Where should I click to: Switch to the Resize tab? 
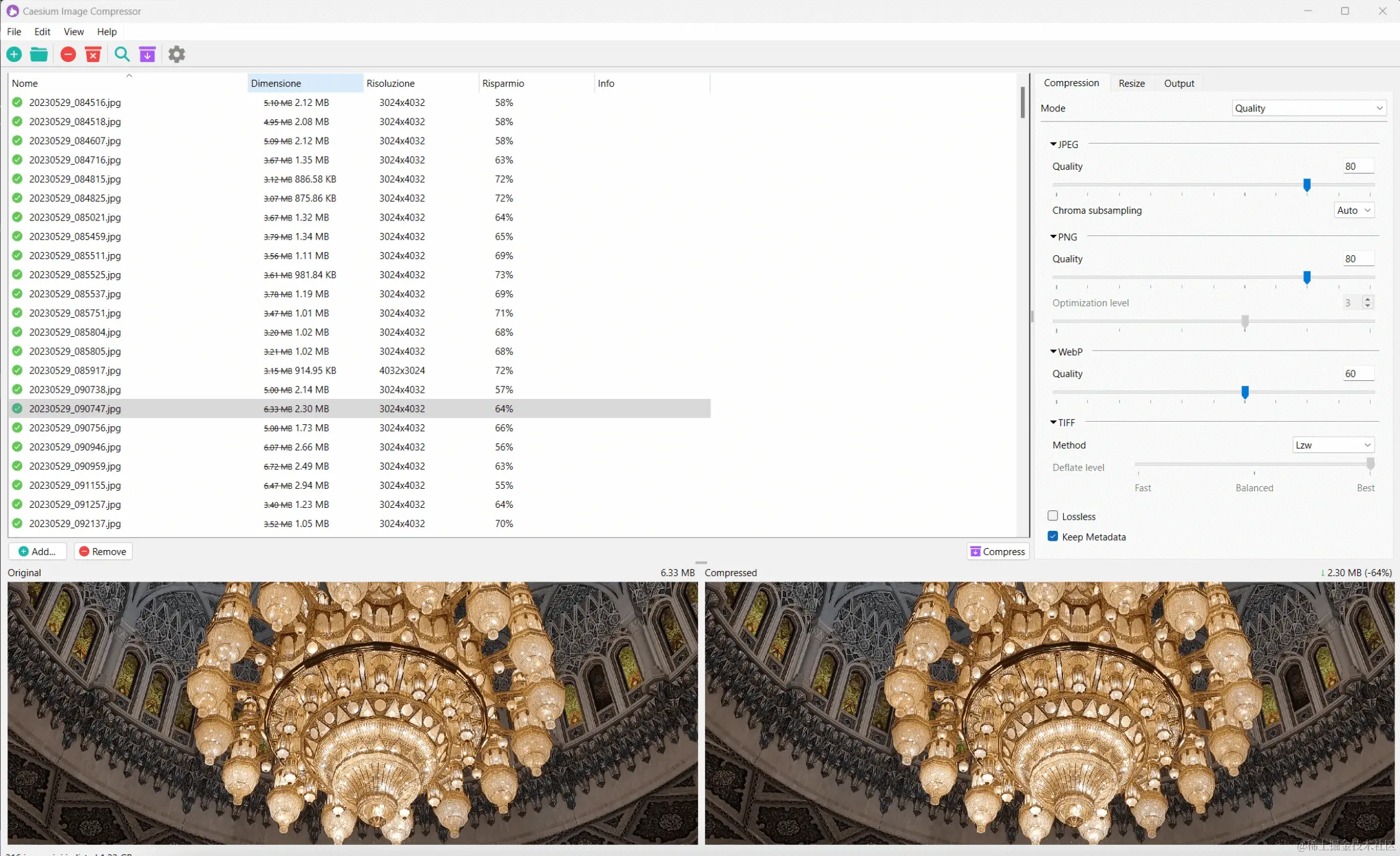(1131, 83)
